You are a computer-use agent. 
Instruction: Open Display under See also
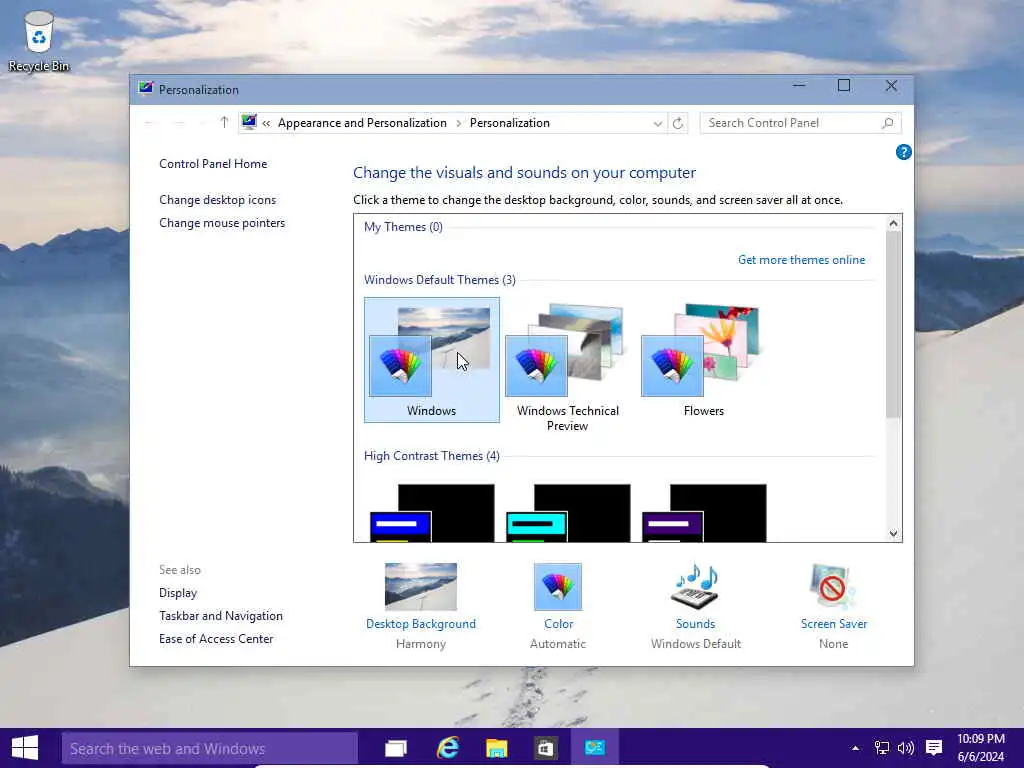pyautogui.click(x=178, y=593)
